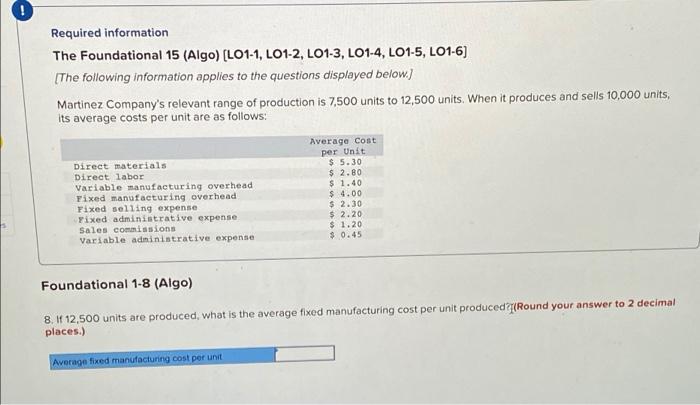
Task: Click the 'Fixed manufacturing overhead' row label
Action: click(156, 197)
